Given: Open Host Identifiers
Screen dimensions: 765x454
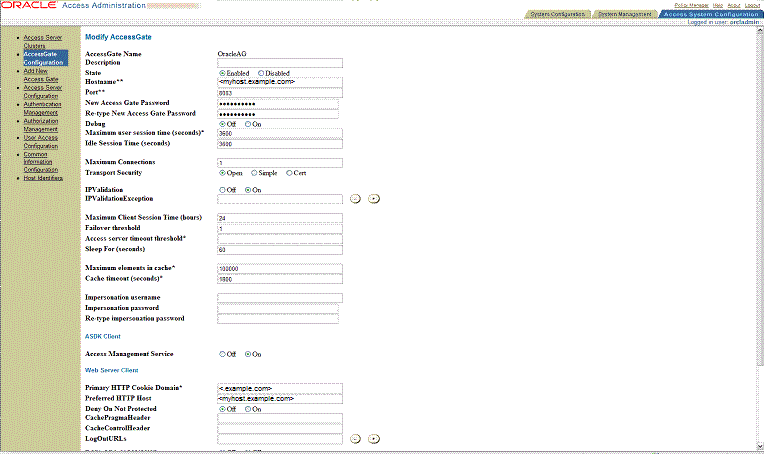Looking at the screenshot, I should tap(43, 178).
